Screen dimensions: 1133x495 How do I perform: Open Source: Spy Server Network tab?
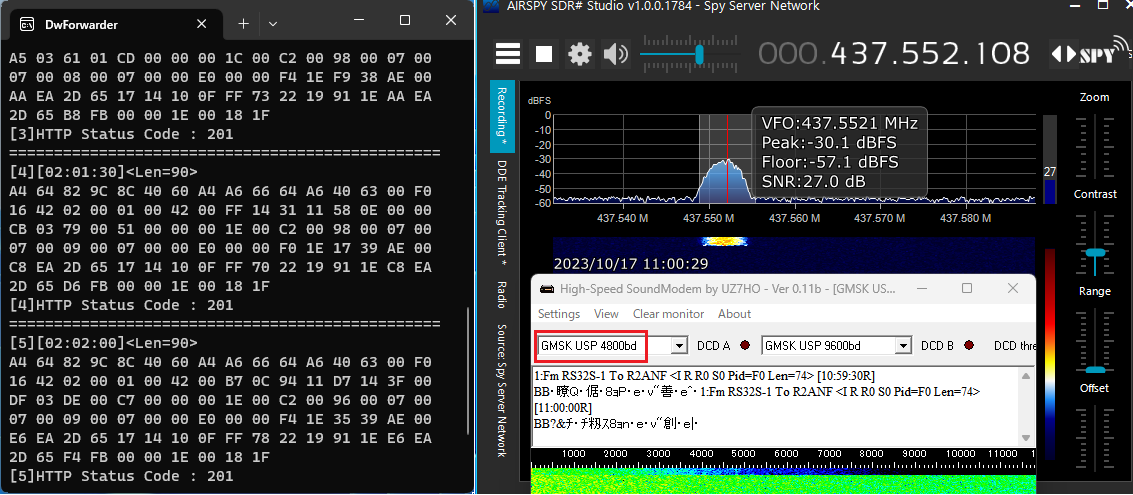(502, 390)
